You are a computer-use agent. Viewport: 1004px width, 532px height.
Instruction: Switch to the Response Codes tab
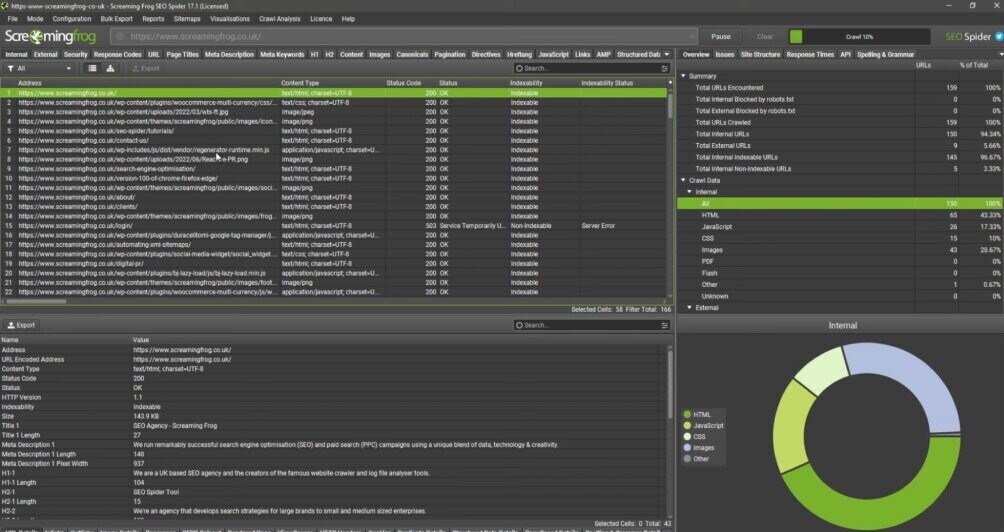(x=118, y=54)
